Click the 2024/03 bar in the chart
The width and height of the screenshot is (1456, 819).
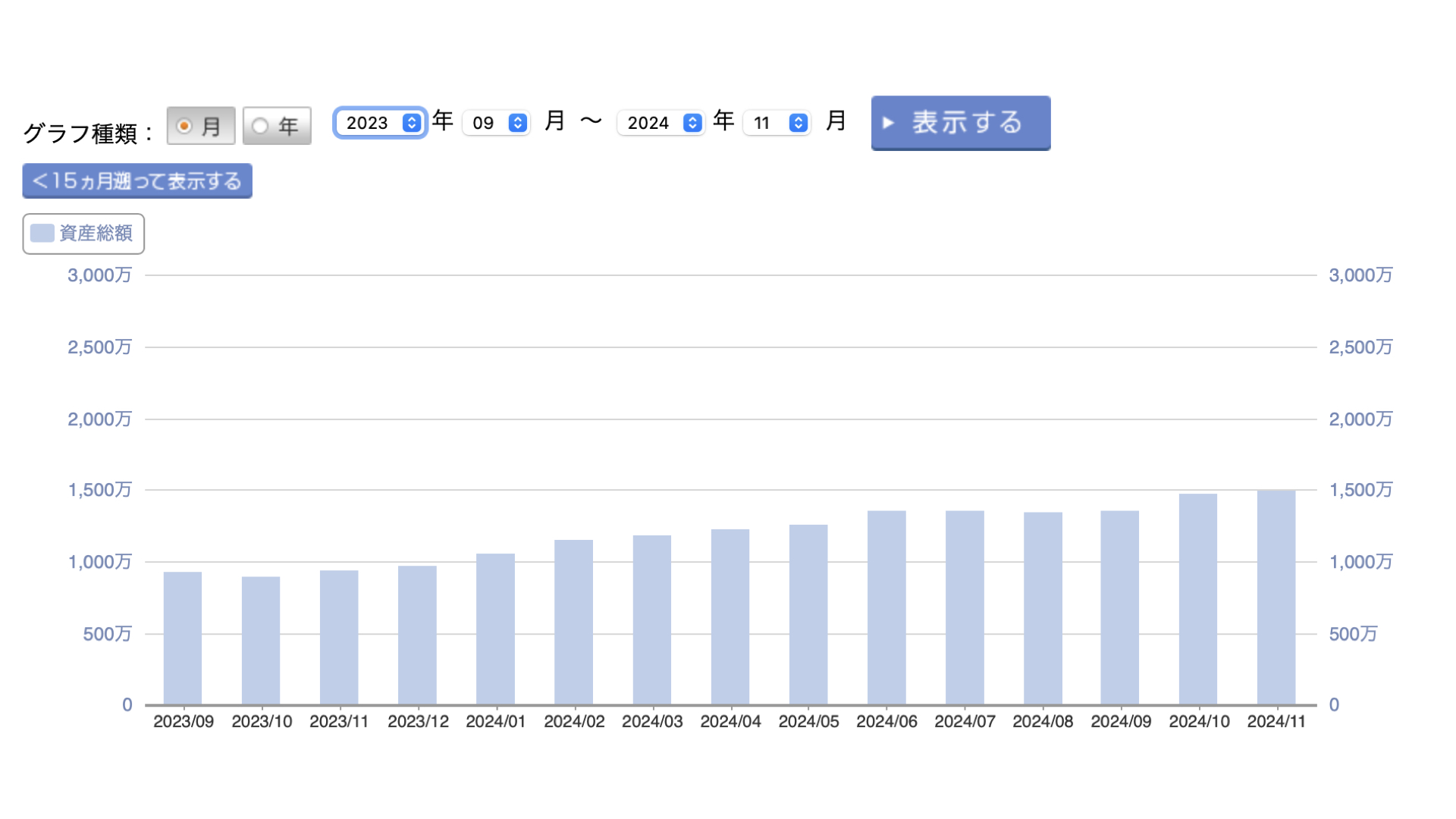(x=652, y=620)
